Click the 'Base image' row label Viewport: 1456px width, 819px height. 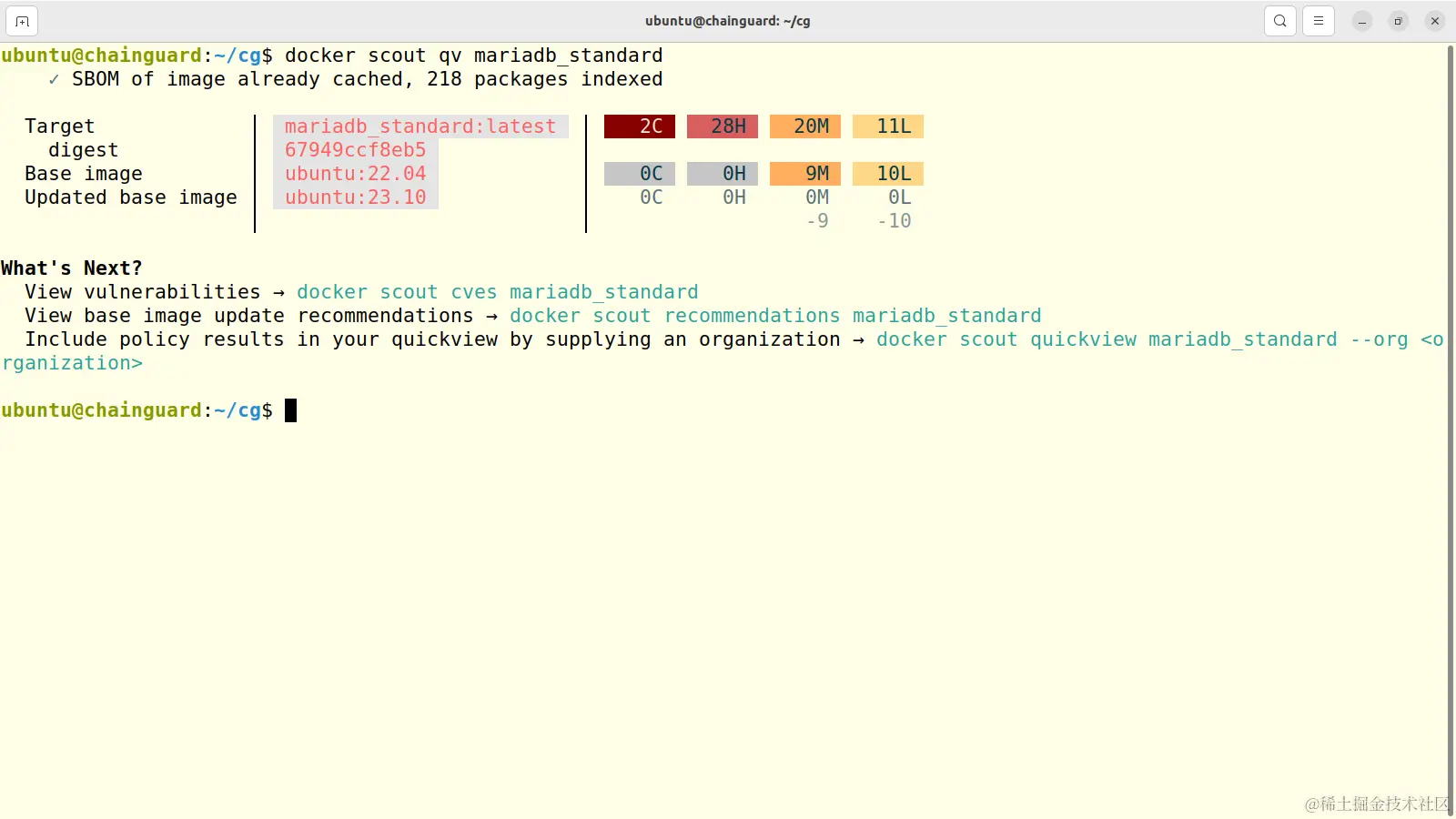pyautogui.click(x=83, y=174)
